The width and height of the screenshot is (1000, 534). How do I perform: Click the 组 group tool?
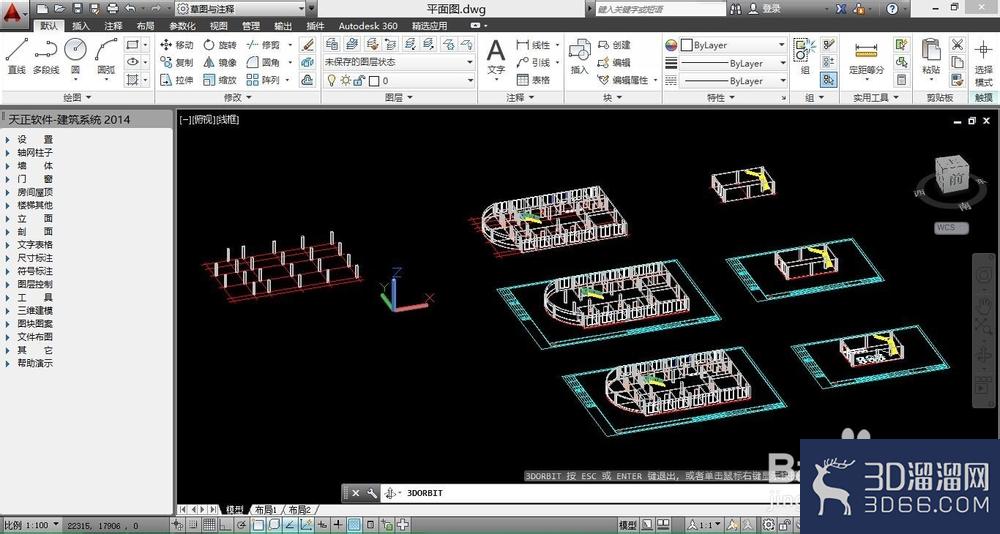804,56
